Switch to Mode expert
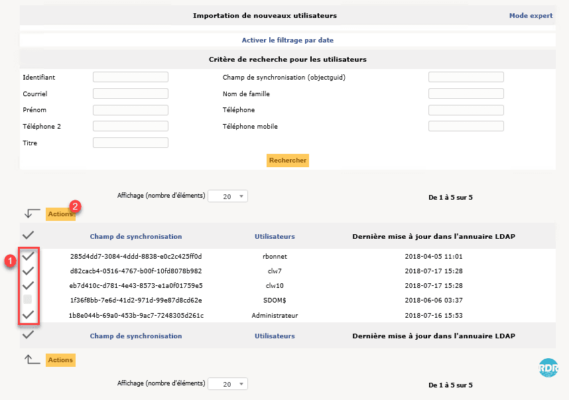This screenshot has width=569, height=400. tap(531, 16)
